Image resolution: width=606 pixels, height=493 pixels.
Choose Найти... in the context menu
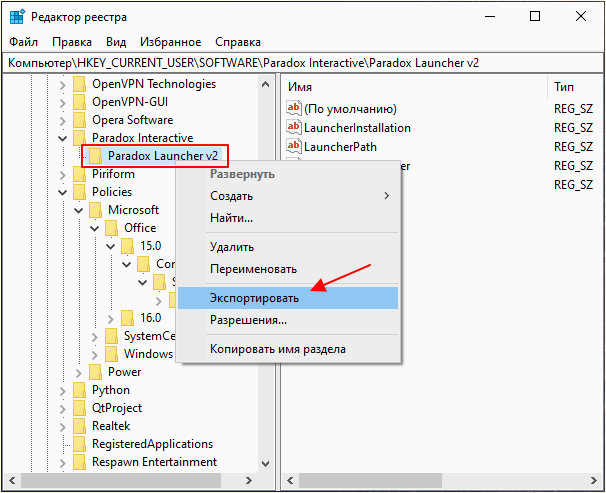tap(288, 218)
